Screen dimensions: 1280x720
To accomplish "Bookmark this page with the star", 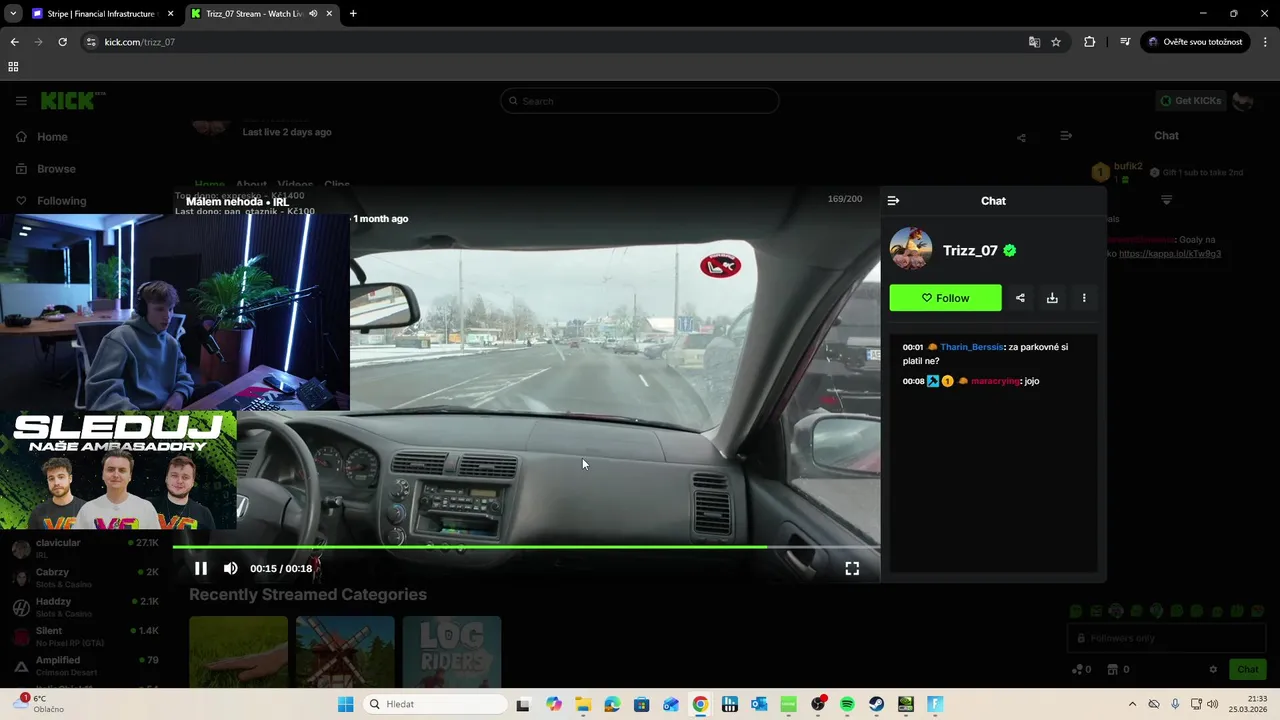I will tap(1056, 42).
